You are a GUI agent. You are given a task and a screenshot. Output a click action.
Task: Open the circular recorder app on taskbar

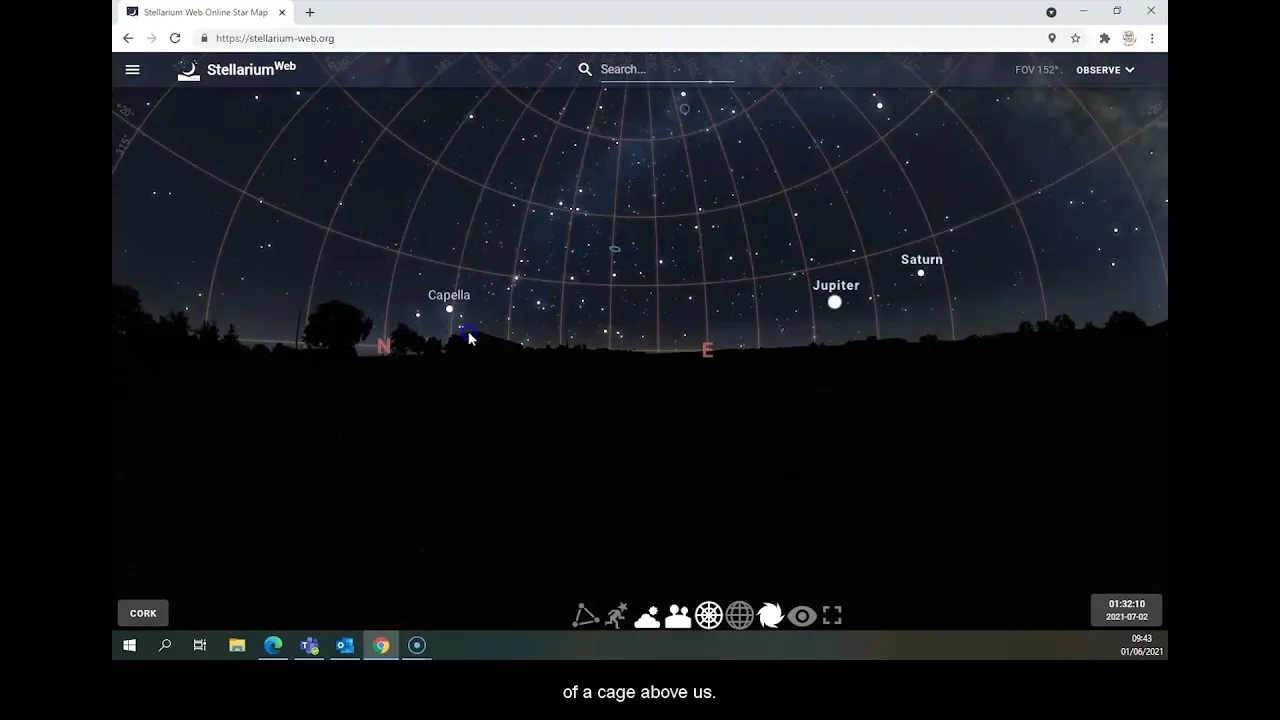point(417,646)
